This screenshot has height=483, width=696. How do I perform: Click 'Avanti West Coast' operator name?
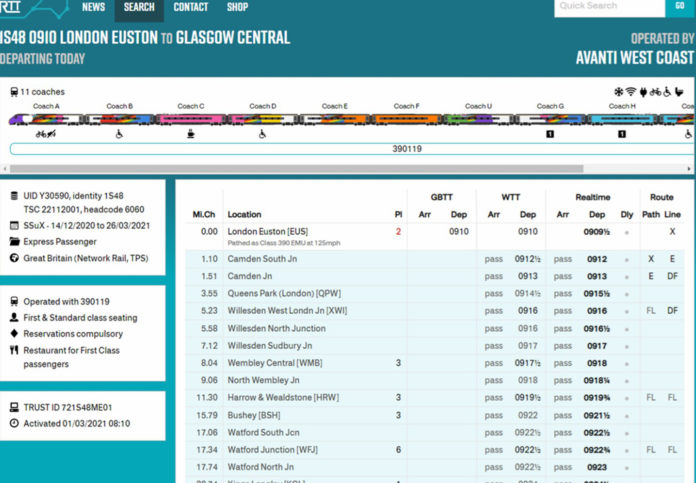click(635, 58)
